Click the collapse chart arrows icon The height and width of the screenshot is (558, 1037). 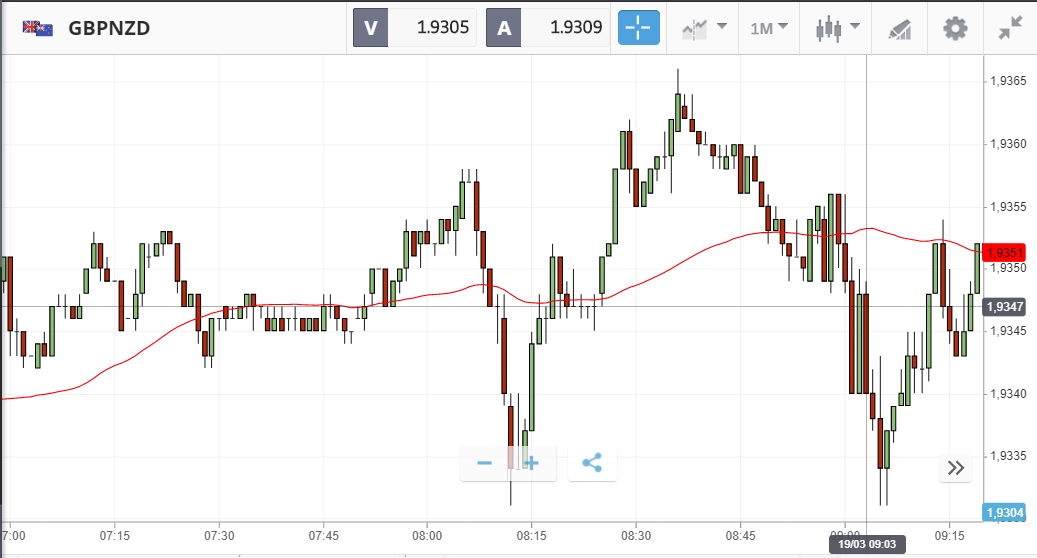tap(1011, 28)
